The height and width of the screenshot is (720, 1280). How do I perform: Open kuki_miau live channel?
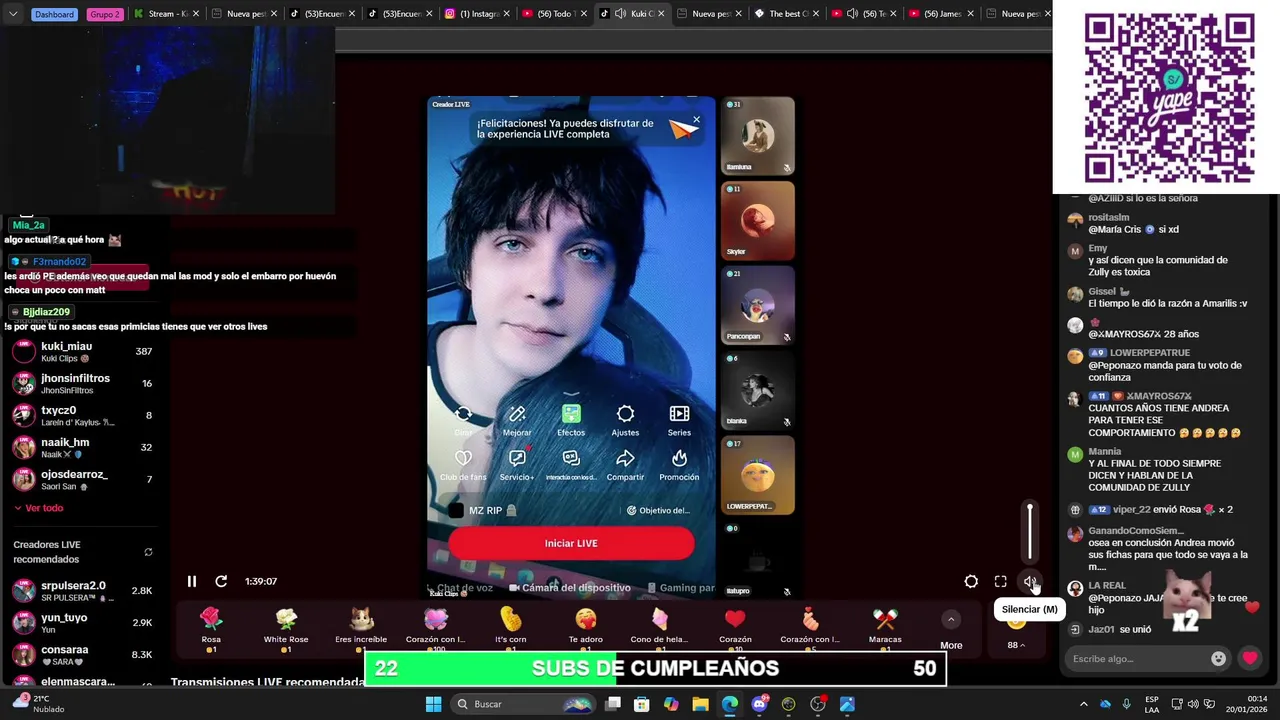click(83, 351)
